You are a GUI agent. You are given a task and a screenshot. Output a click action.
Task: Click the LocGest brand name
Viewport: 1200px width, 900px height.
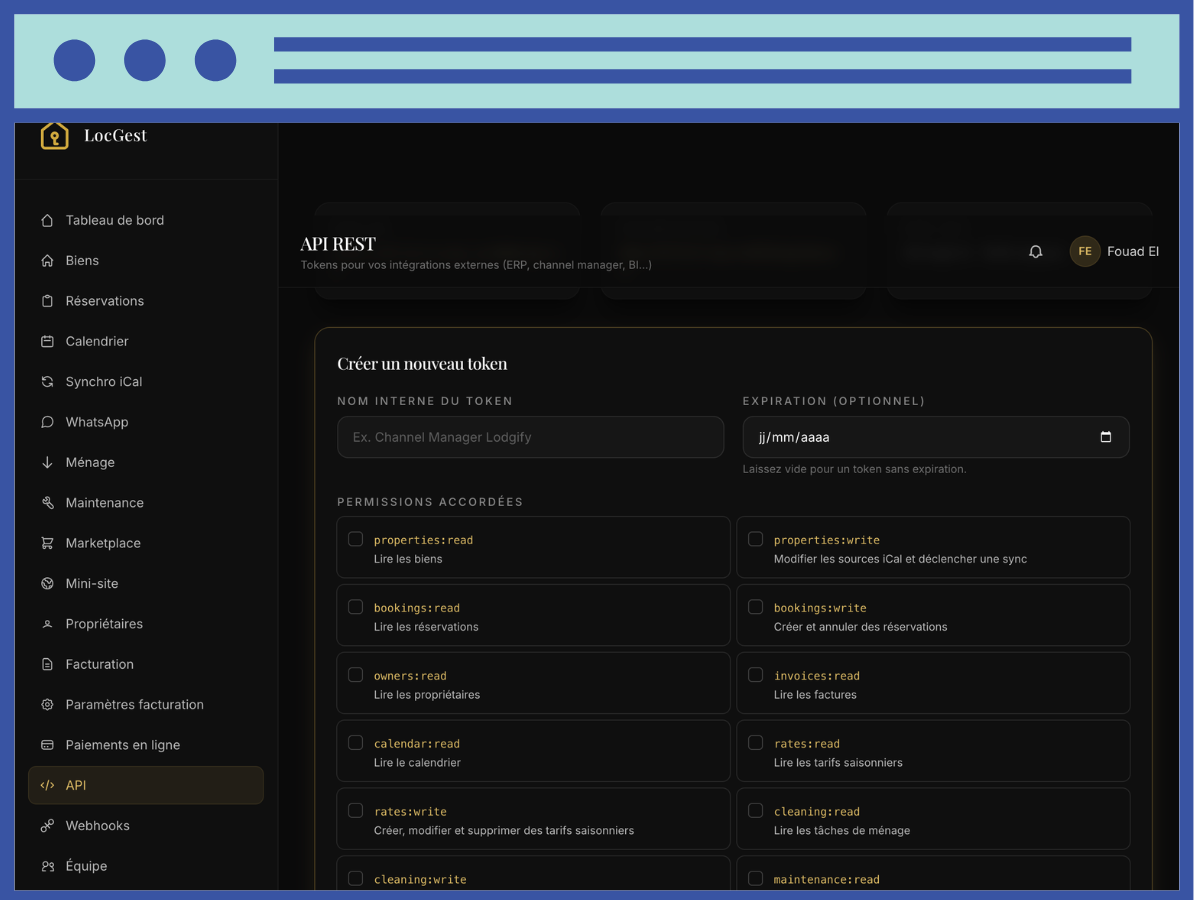click(x=115, y=136)
